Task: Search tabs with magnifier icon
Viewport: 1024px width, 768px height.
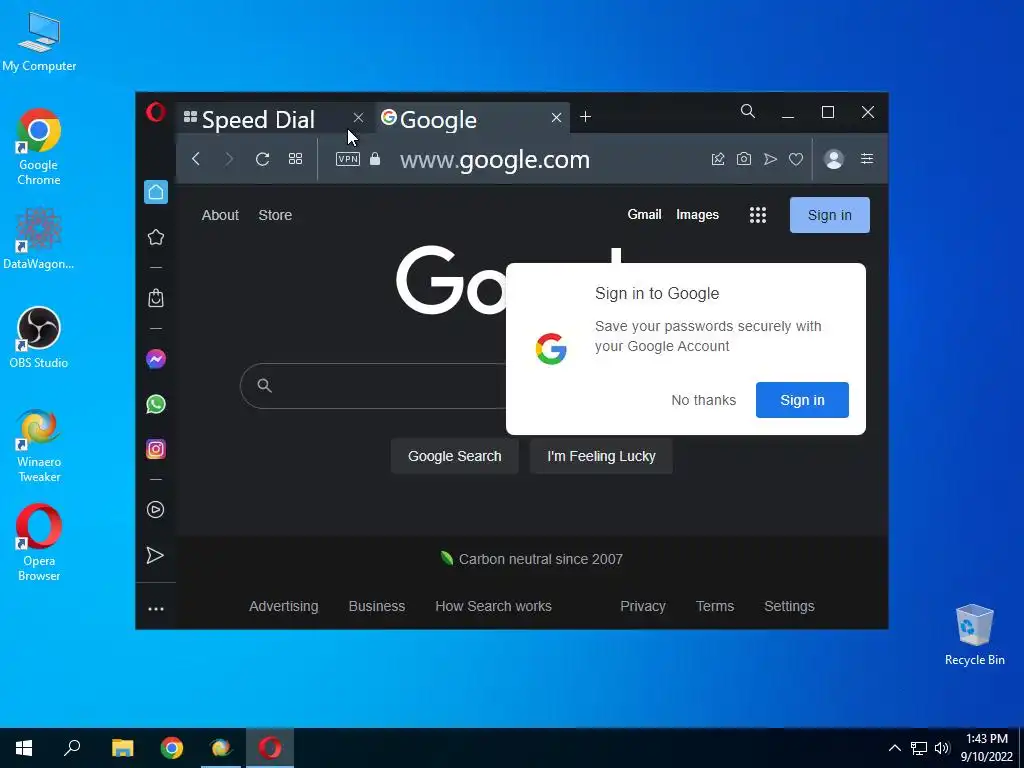Action: click(x=748, y=112)
